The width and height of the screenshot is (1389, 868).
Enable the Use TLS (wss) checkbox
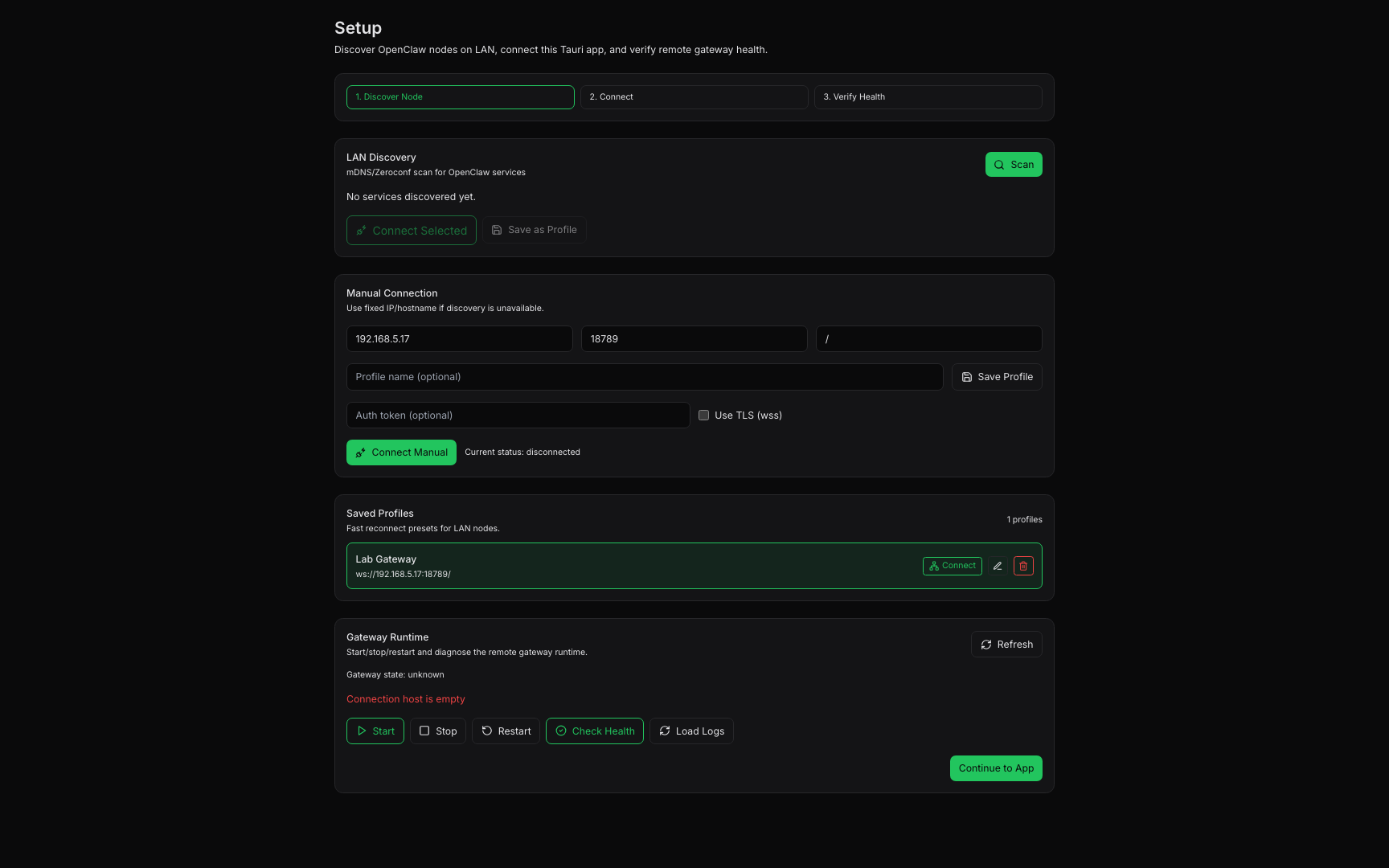coord(703,415)
